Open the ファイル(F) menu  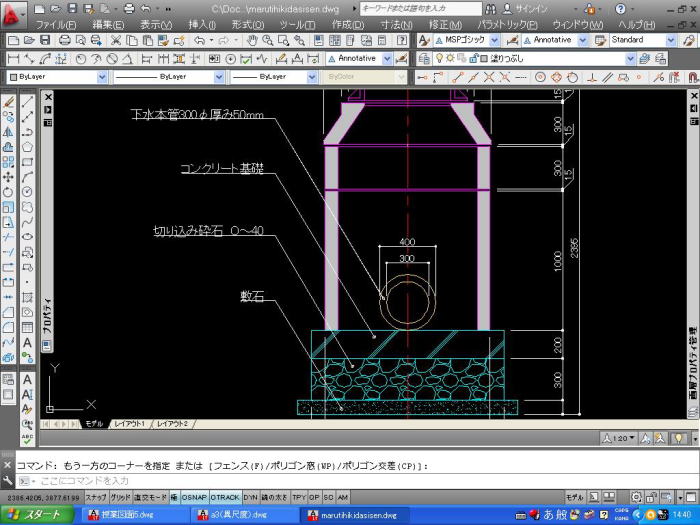56,24
